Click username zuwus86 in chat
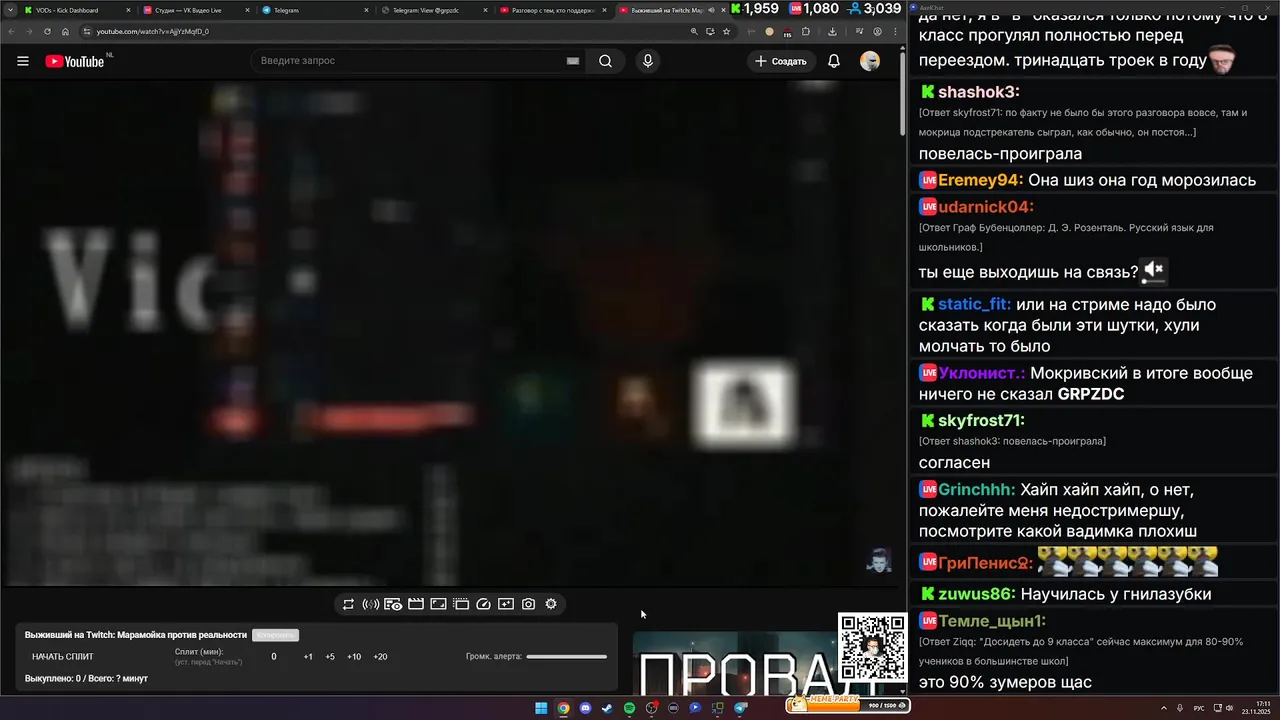1280x720 pixels. [x=978, y=594]
